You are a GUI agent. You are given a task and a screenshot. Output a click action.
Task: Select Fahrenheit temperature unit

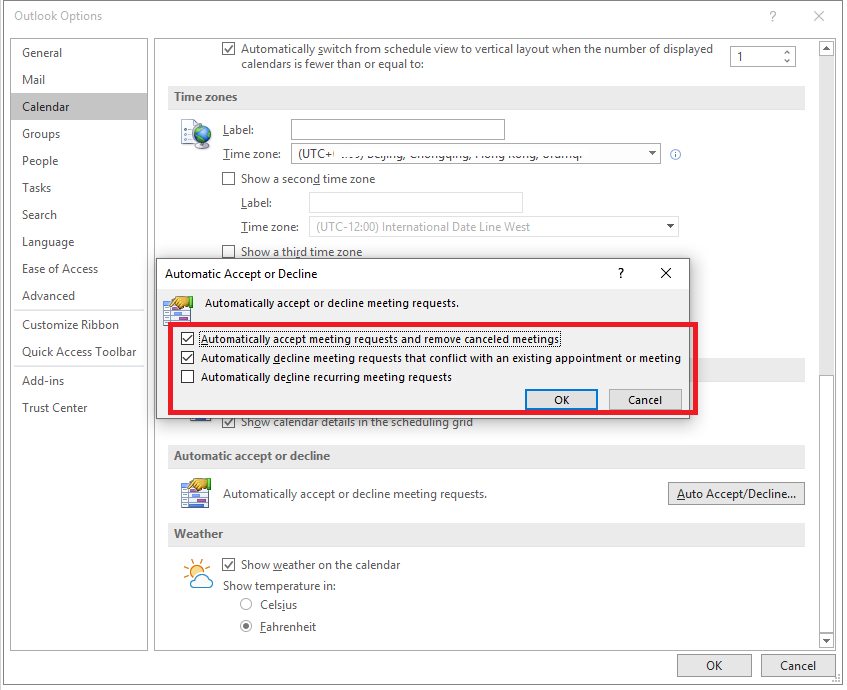[246, 626]
